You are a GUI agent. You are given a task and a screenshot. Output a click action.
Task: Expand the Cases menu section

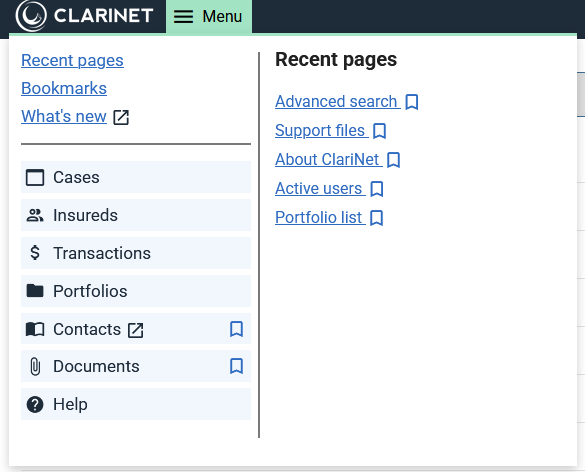(136, 177)
